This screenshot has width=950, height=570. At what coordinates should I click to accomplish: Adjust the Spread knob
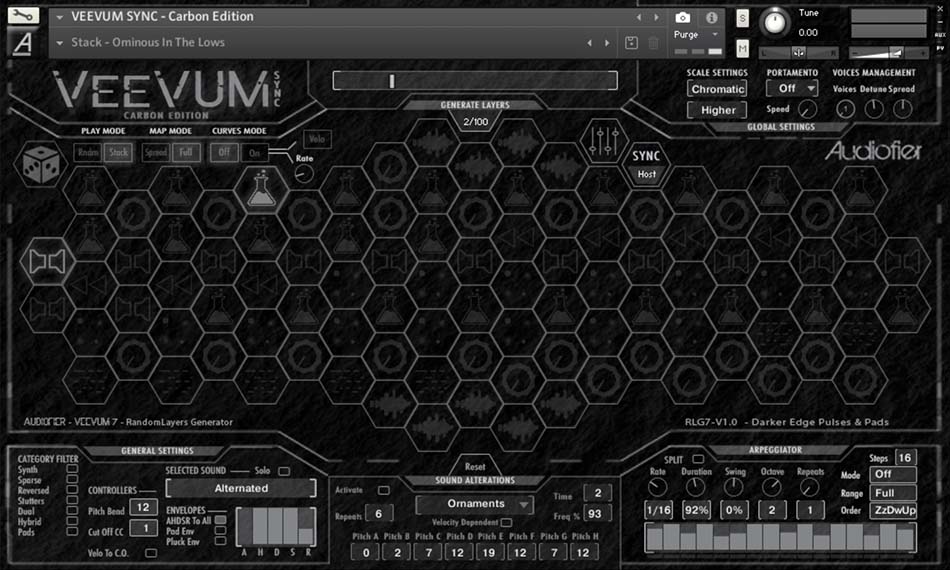[902, 109]
